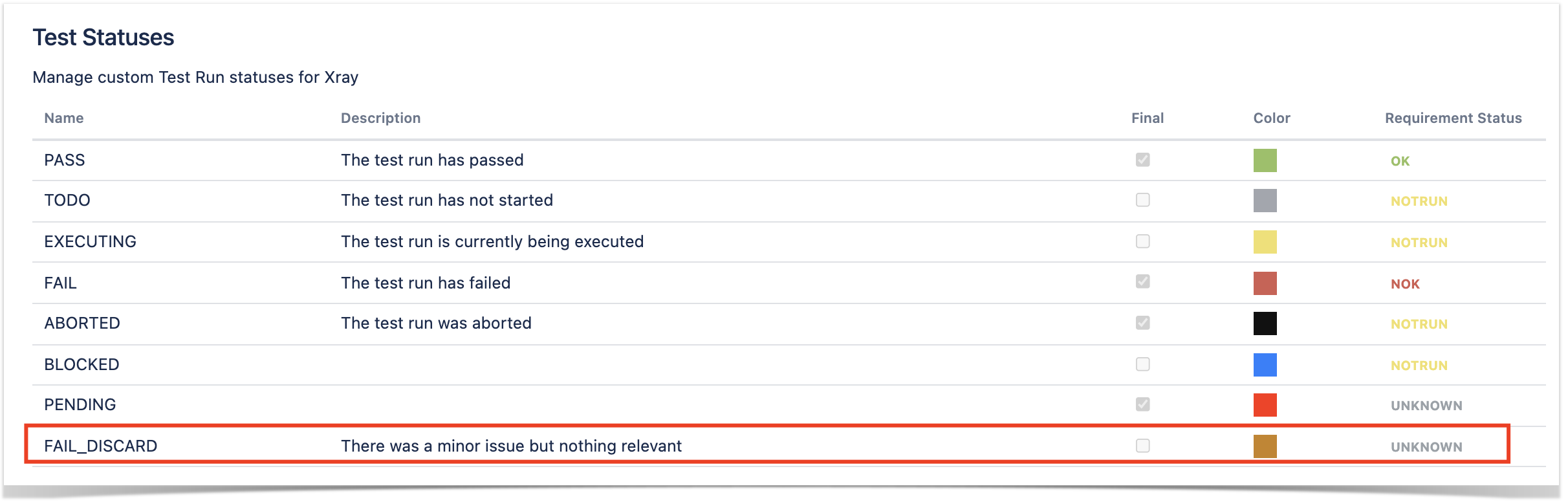Click the green PASS color swatch

(1265, 160)
